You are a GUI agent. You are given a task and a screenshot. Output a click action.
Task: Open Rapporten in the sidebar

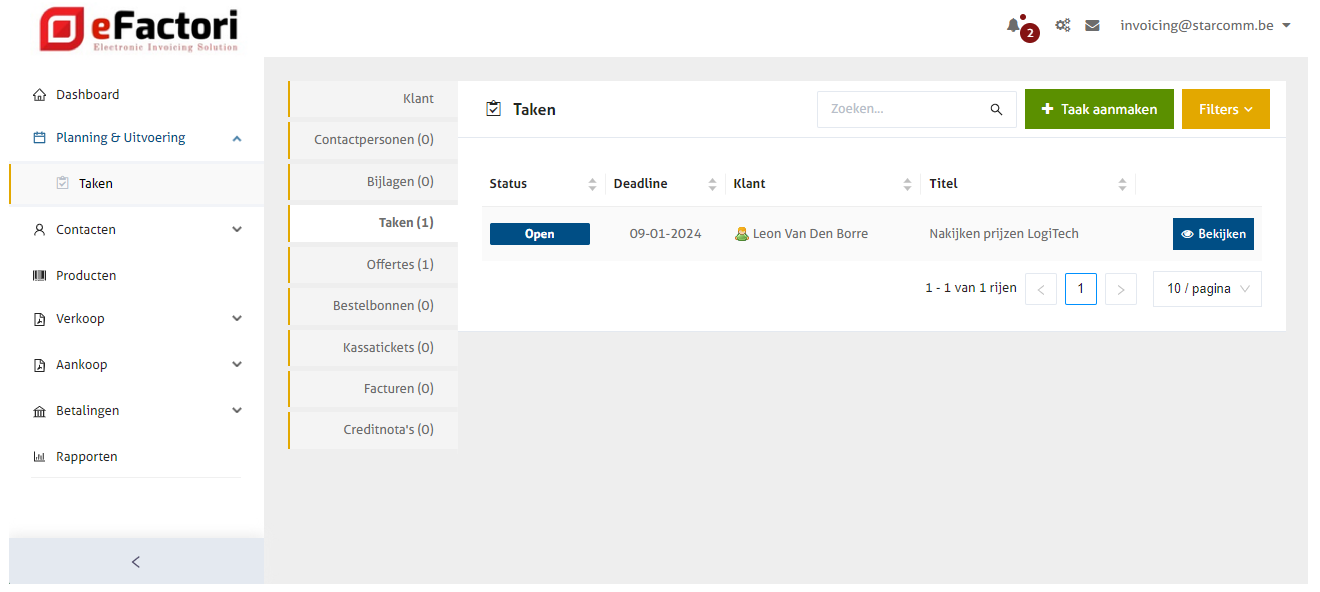point(86,457)
